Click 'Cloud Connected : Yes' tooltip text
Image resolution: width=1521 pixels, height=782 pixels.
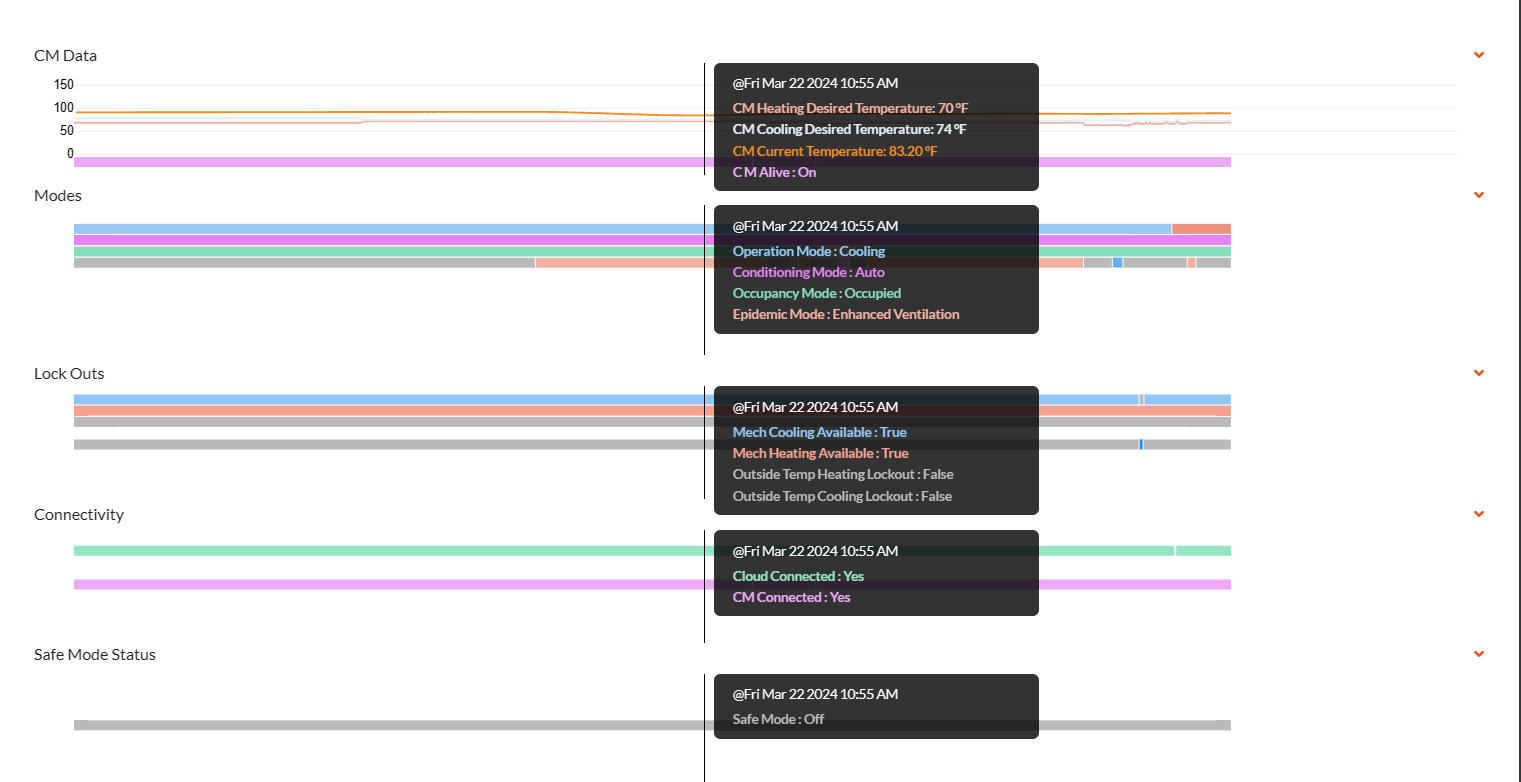coord(798,576)
